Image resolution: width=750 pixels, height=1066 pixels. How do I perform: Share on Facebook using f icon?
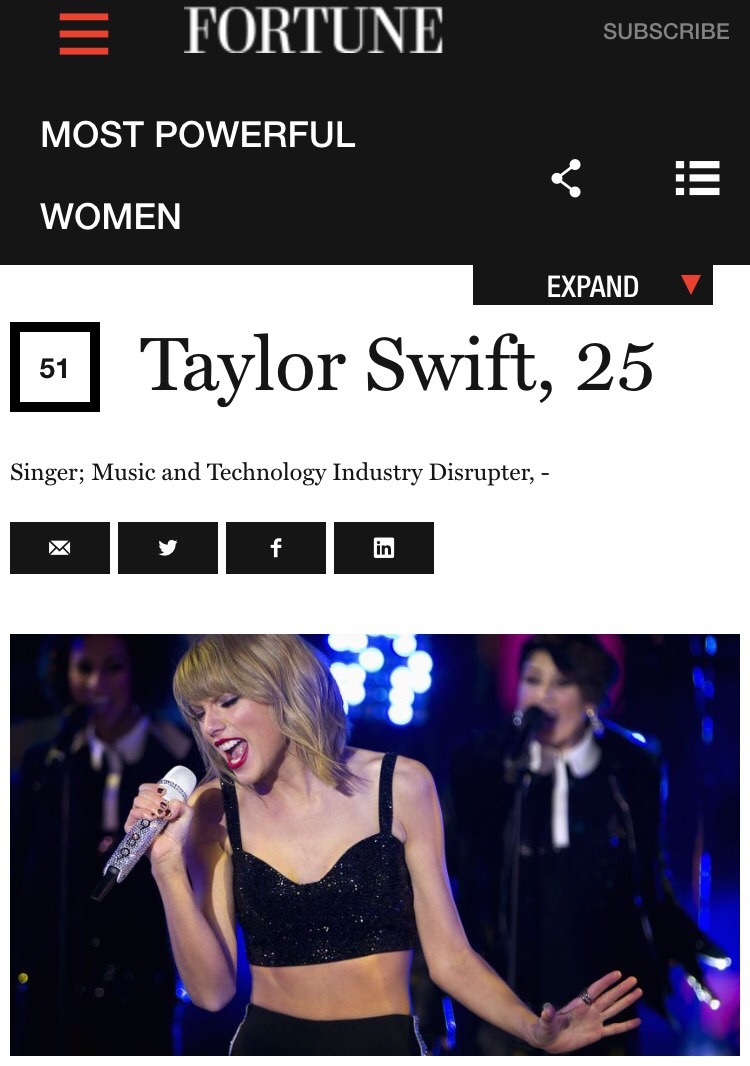[x=275, y=548]
